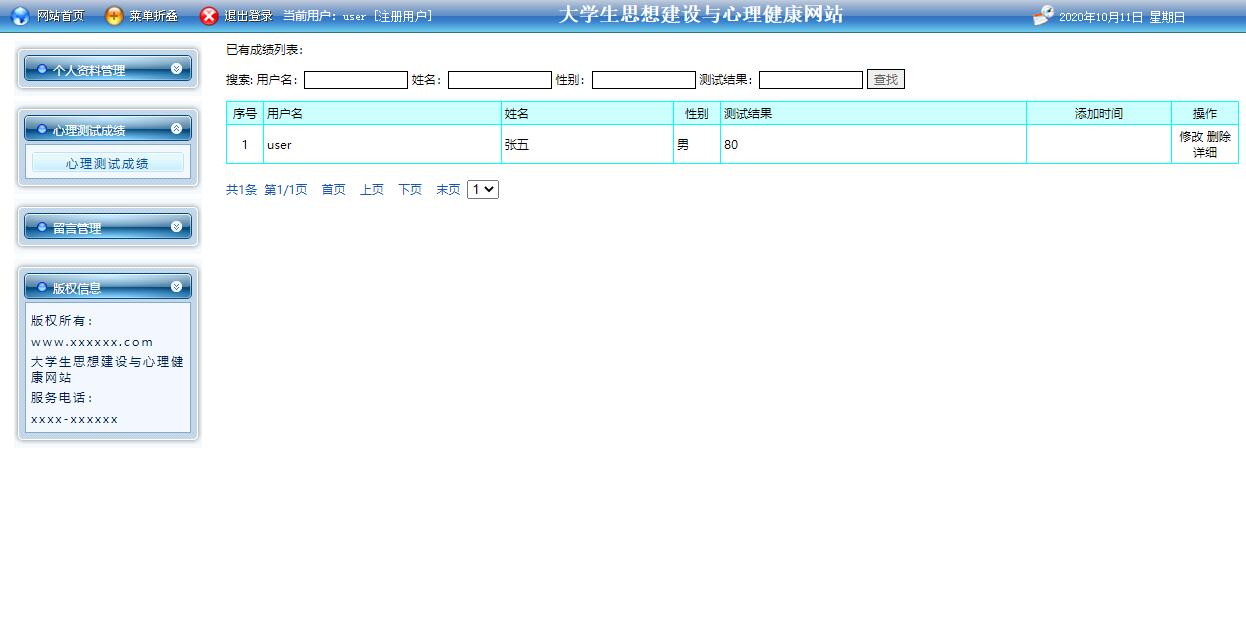Image resolution: width=1246 pixels, height=624 pixels.
Task: Click the yellow 菜单折叠 collapse icon
Action: 113,14
